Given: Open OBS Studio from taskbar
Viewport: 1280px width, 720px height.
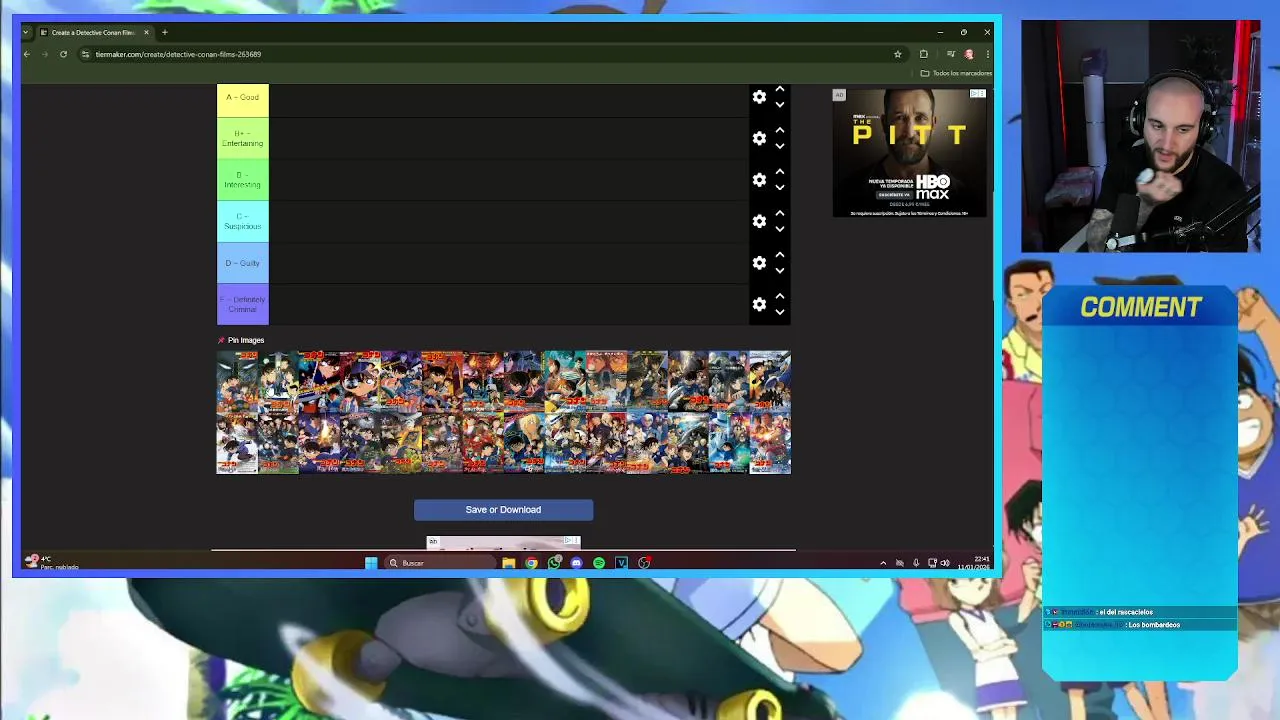Looking at the screenshot, I should point(644,563).
